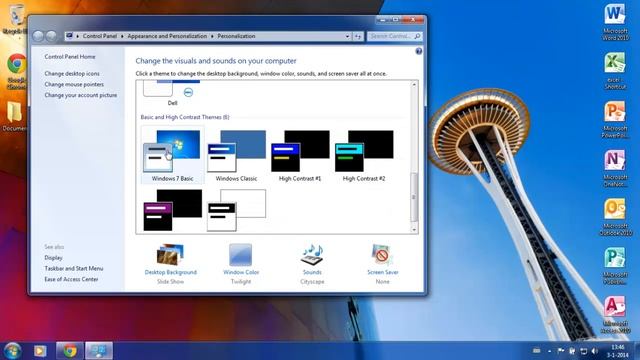Image resolution: width=640 pixels, height=360 pixels.
Task: Click the theme list scroll down arrow
Action: coord(414,230)
